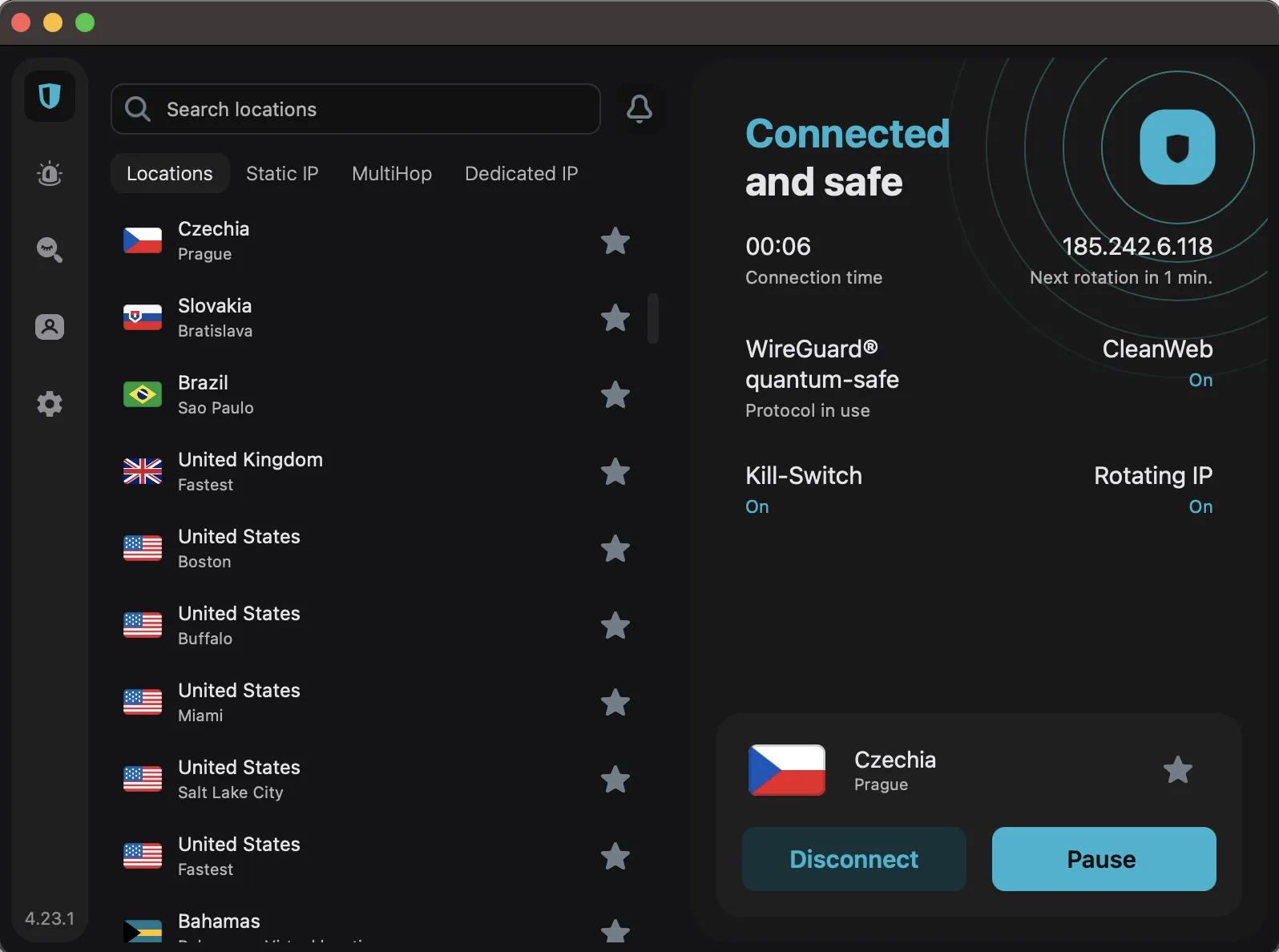This screenshot has width=1279, height=952.
Task: Select United States Buffalo location
Action: coord(377,625)
